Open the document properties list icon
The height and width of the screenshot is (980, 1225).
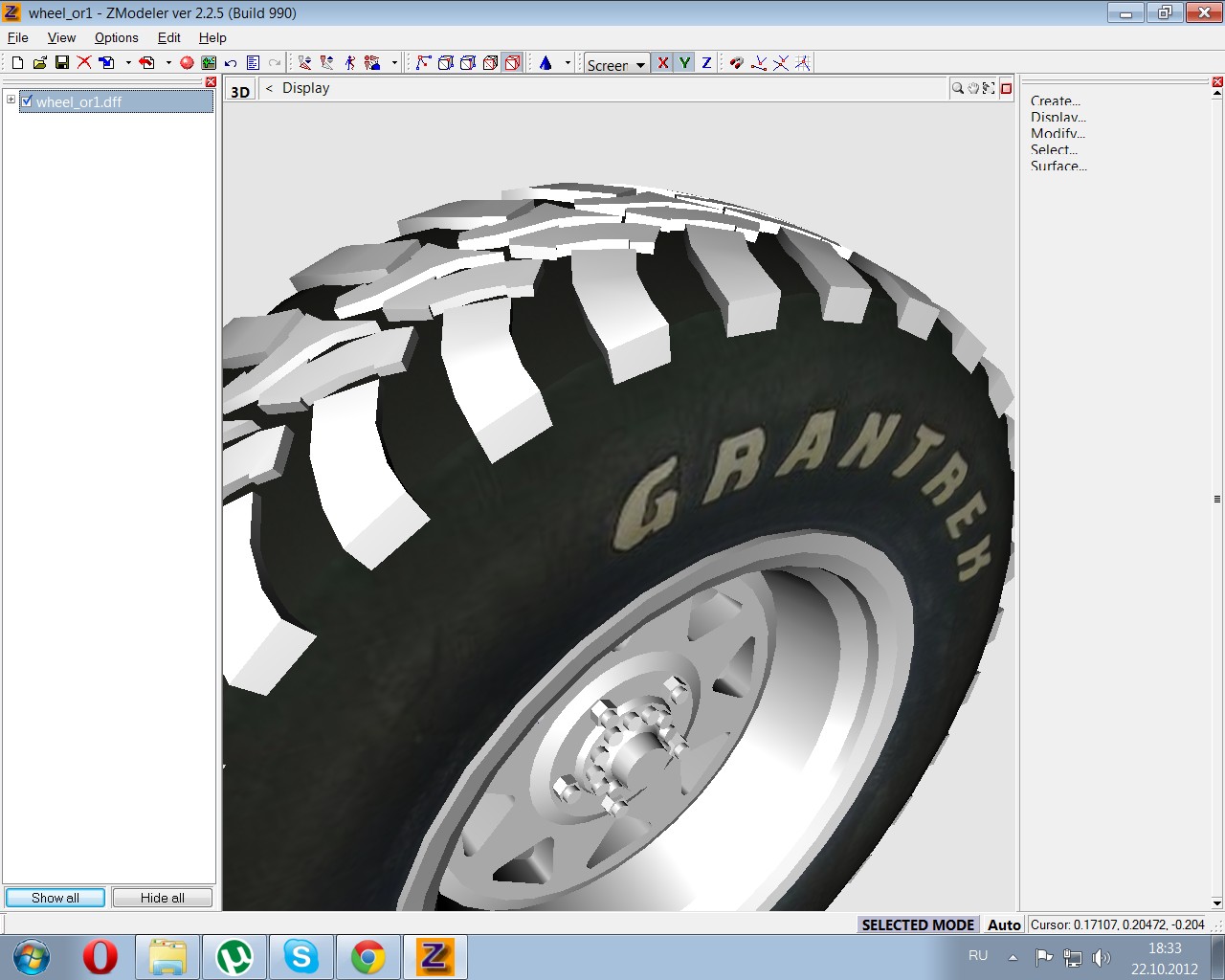click(253, 63)
